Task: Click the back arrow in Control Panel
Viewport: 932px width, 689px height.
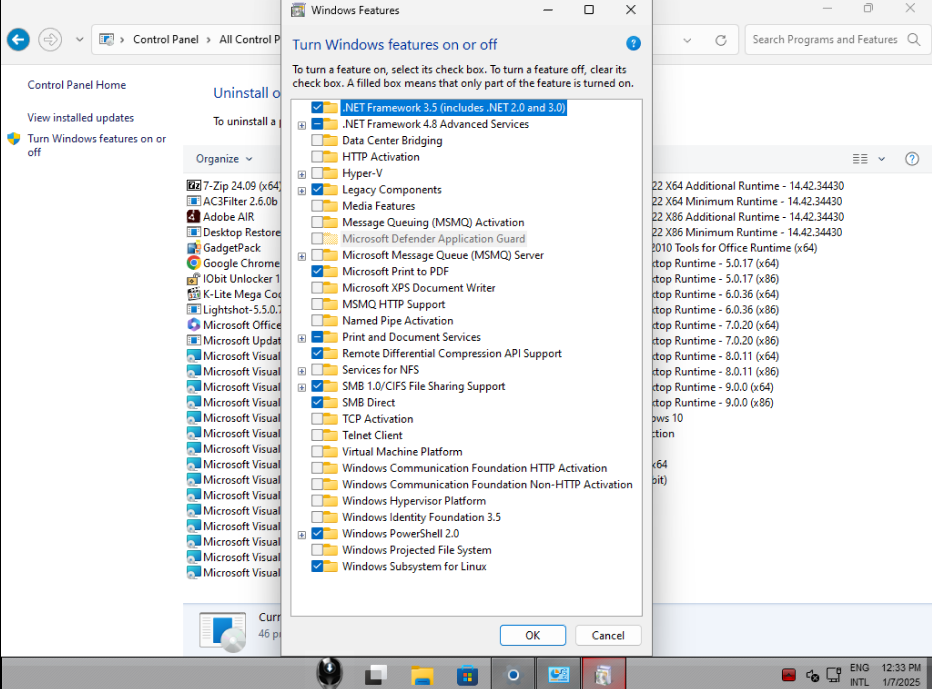Action: (x=18, y=40)
